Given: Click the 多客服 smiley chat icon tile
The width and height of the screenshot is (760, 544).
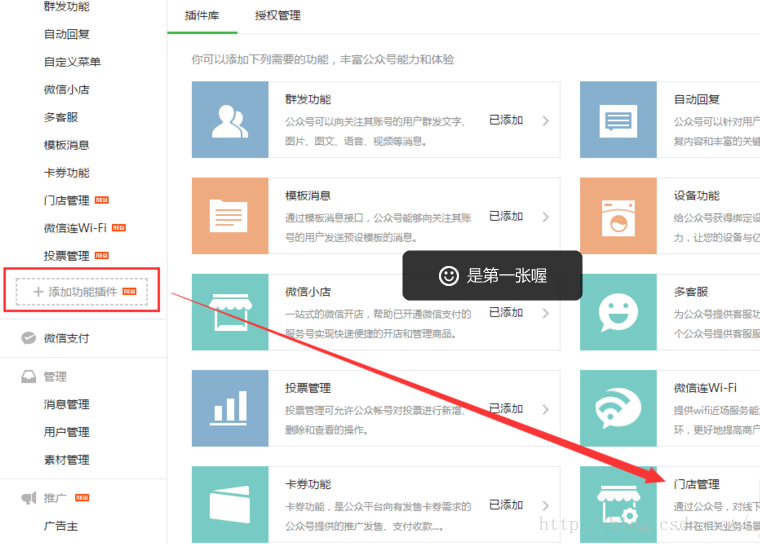Looking at the screenshot, I should point(618,312).
